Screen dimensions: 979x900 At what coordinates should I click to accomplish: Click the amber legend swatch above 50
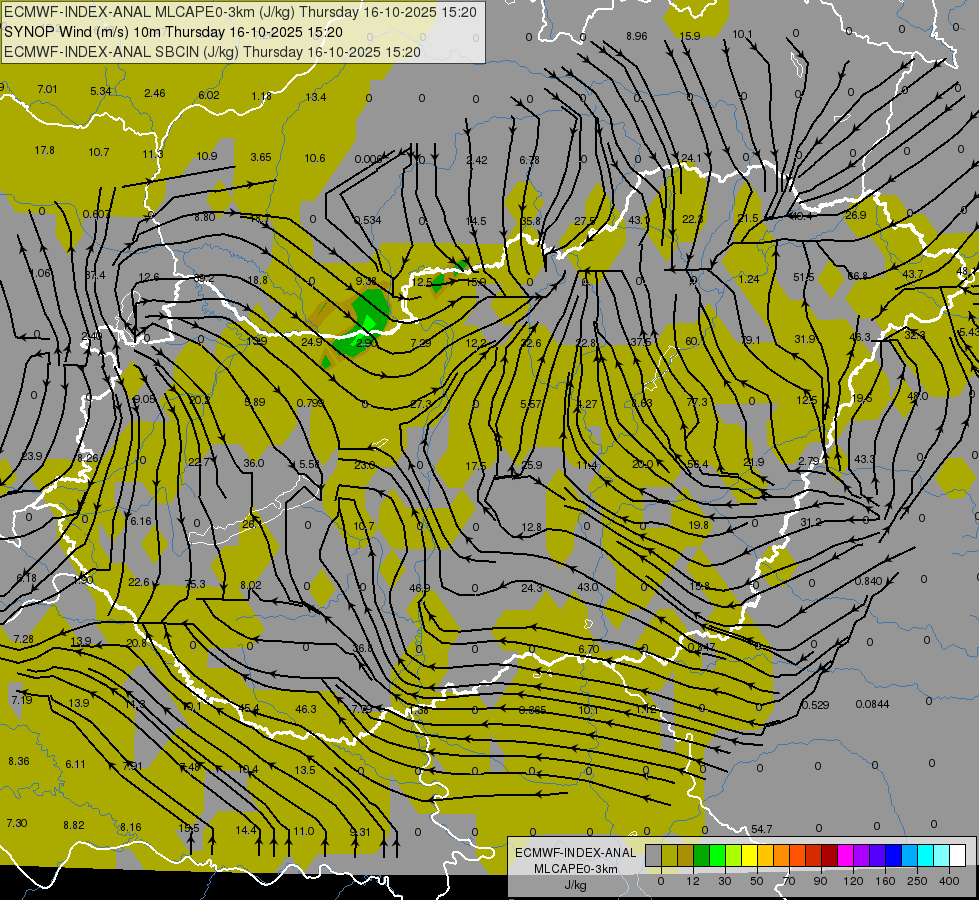click(x=765, y=856)
